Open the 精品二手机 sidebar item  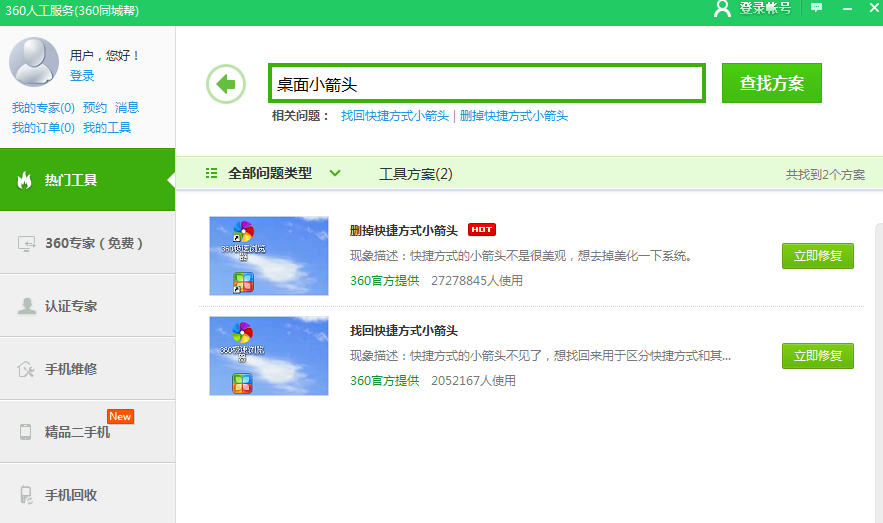87,432
